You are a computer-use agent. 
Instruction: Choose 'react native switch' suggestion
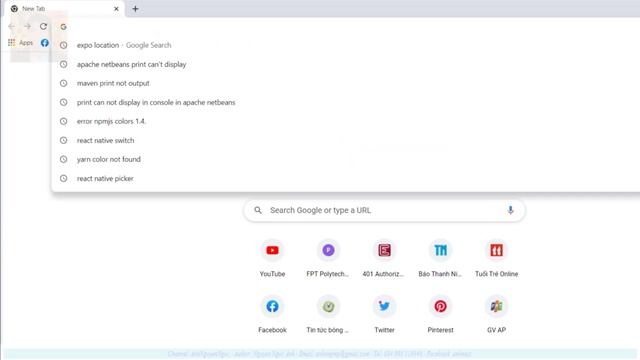[345, 140]
